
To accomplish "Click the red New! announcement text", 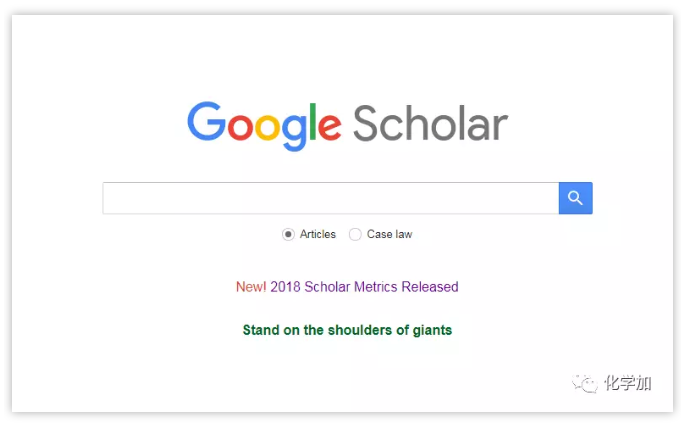I will 251,287.
